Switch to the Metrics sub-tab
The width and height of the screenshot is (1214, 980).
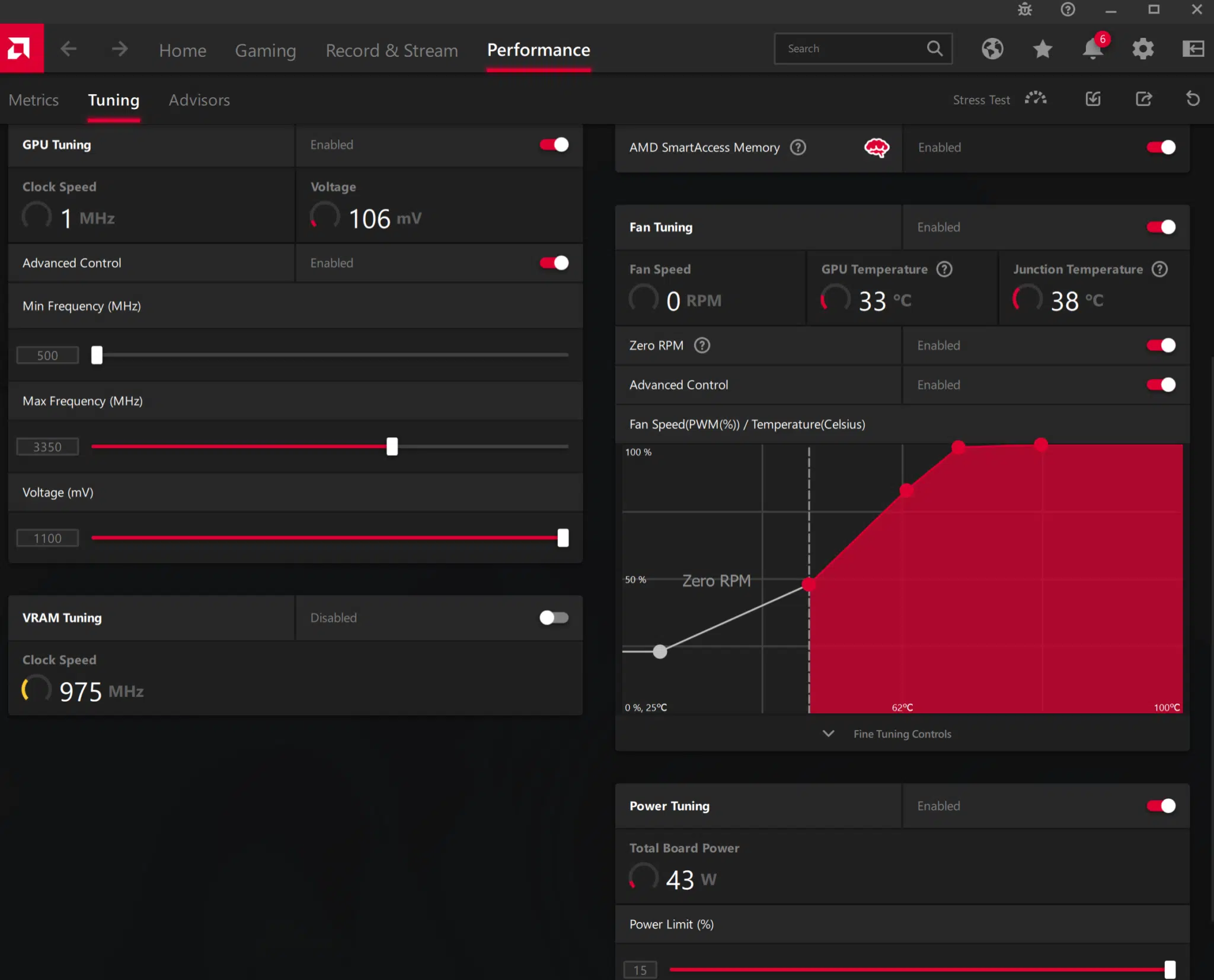coord(34,100)
